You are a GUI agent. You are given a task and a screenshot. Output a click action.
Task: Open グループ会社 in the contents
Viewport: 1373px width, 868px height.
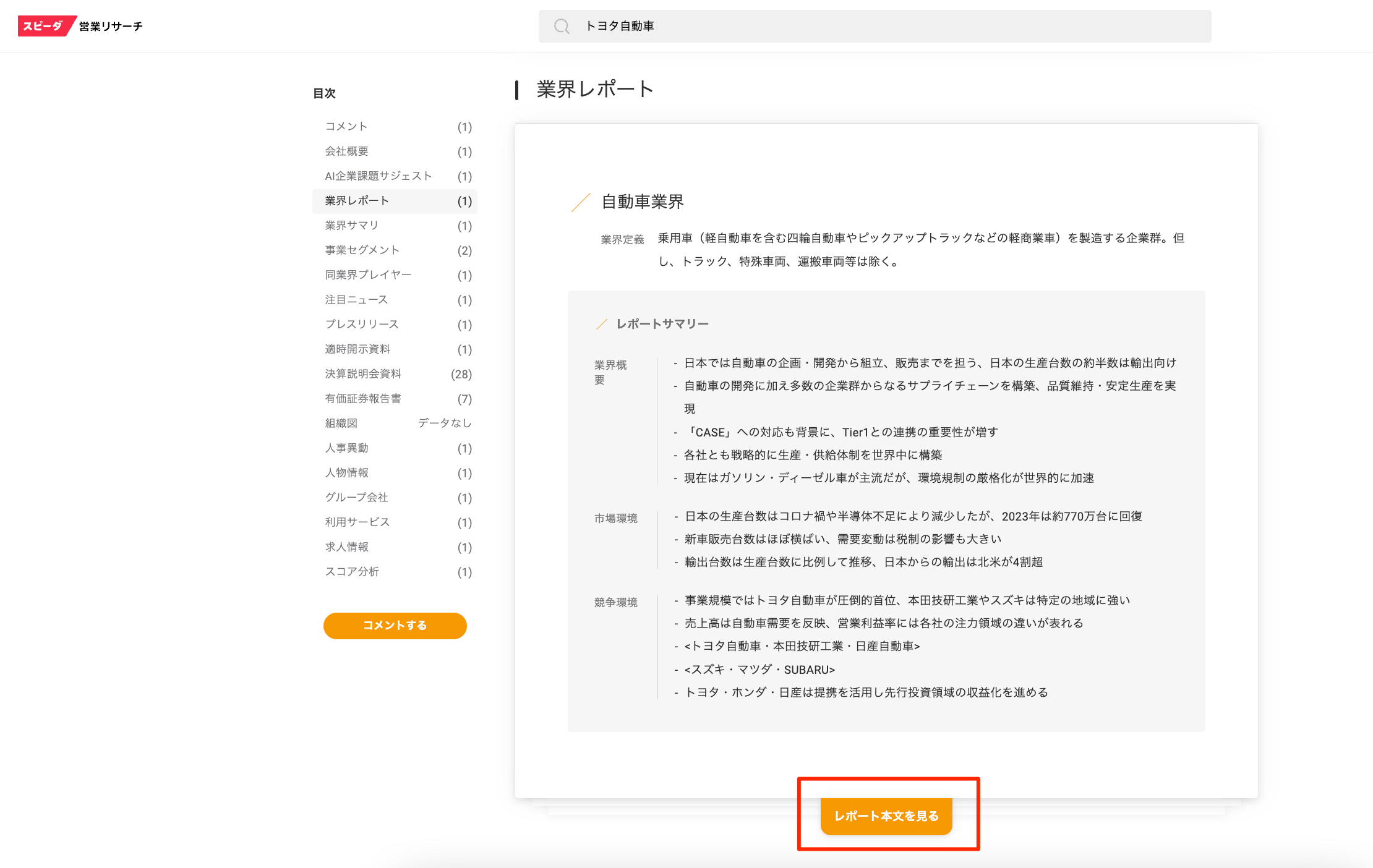pyautogui.click(x=356, y=498)
